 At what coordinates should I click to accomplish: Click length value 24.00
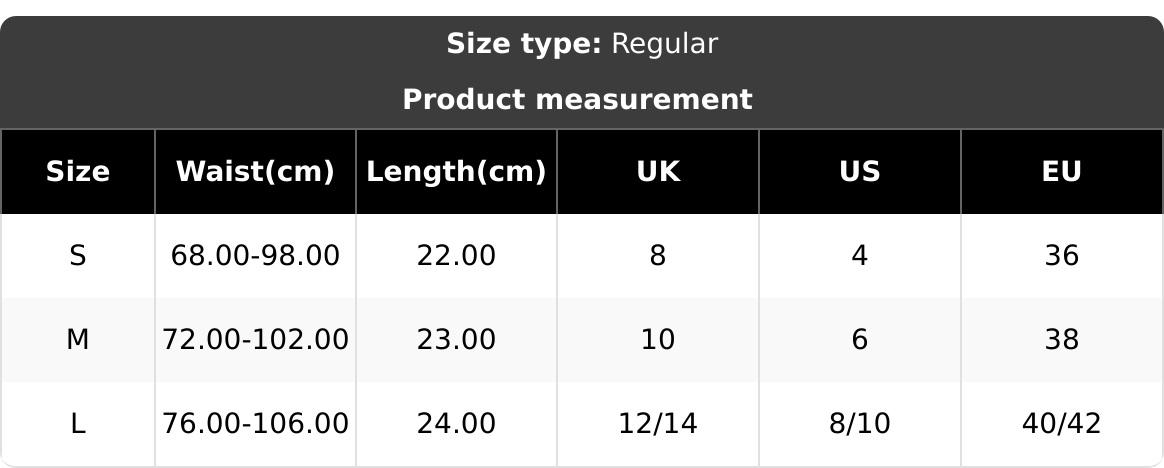point(456,424)
